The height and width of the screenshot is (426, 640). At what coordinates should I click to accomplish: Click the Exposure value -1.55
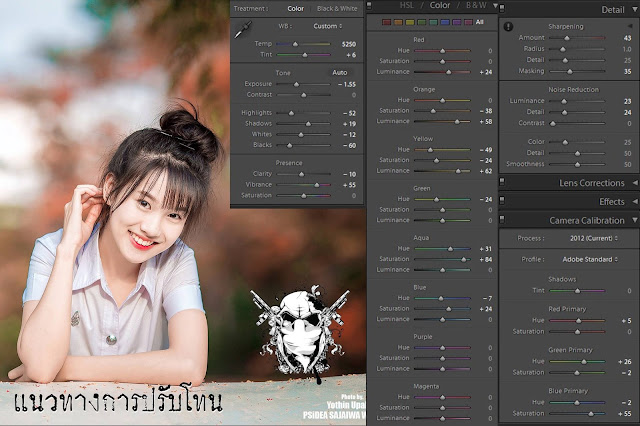pyautogui.click(x=347, y=84)
